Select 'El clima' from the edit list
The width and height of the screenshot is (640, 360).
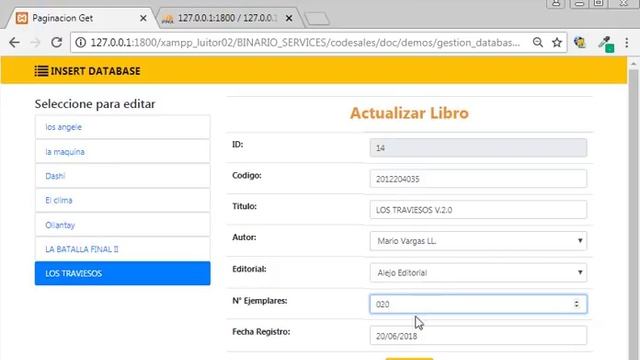(122, 200)
